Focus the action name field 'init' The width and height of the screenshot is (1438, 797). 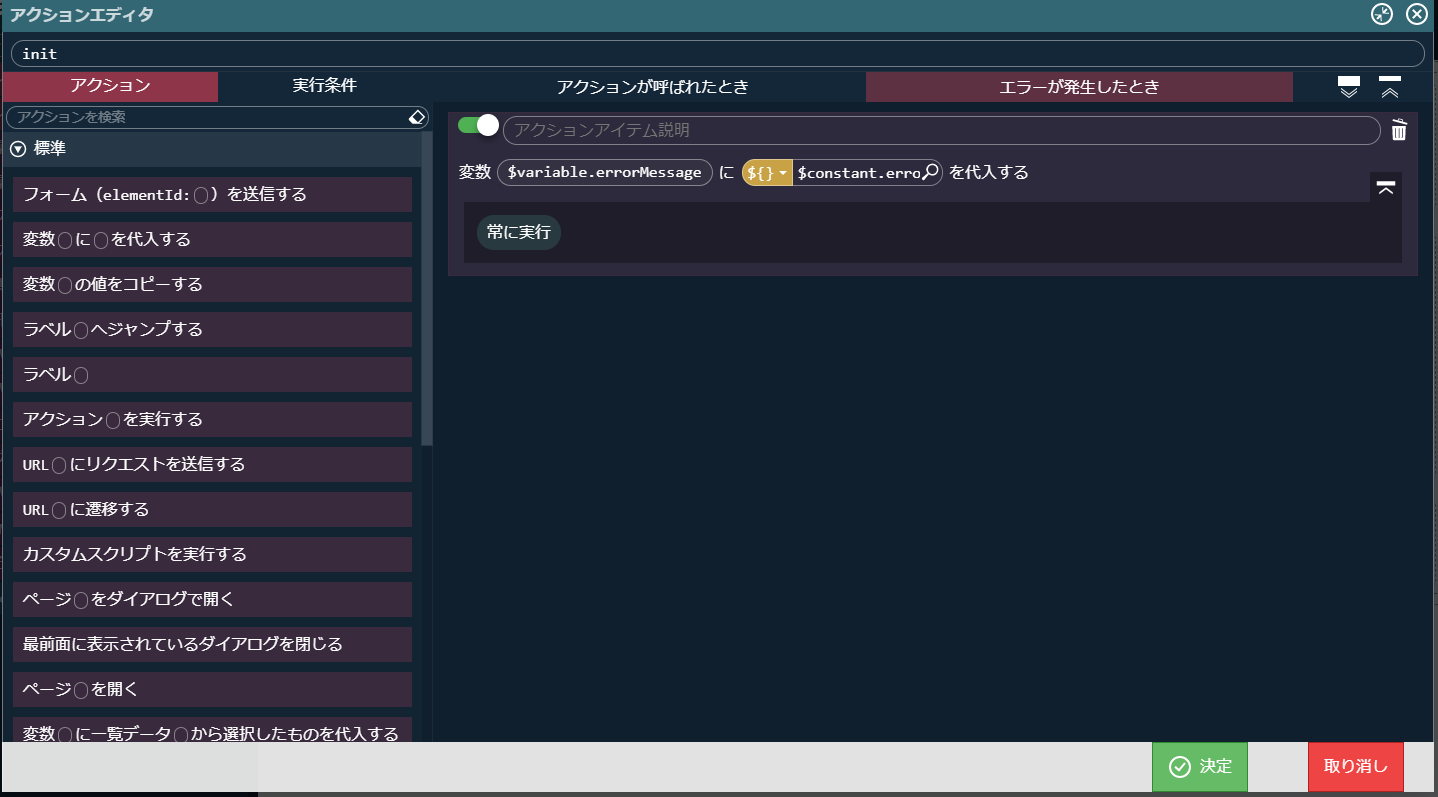point(717,54)
